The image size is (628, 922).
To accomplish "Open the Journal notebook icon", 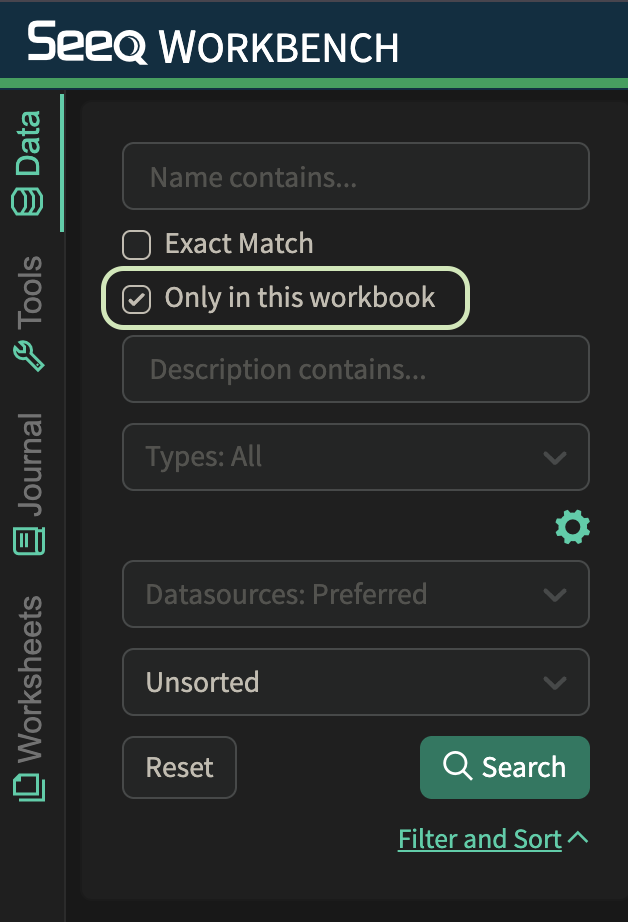I will click(29, 541).
